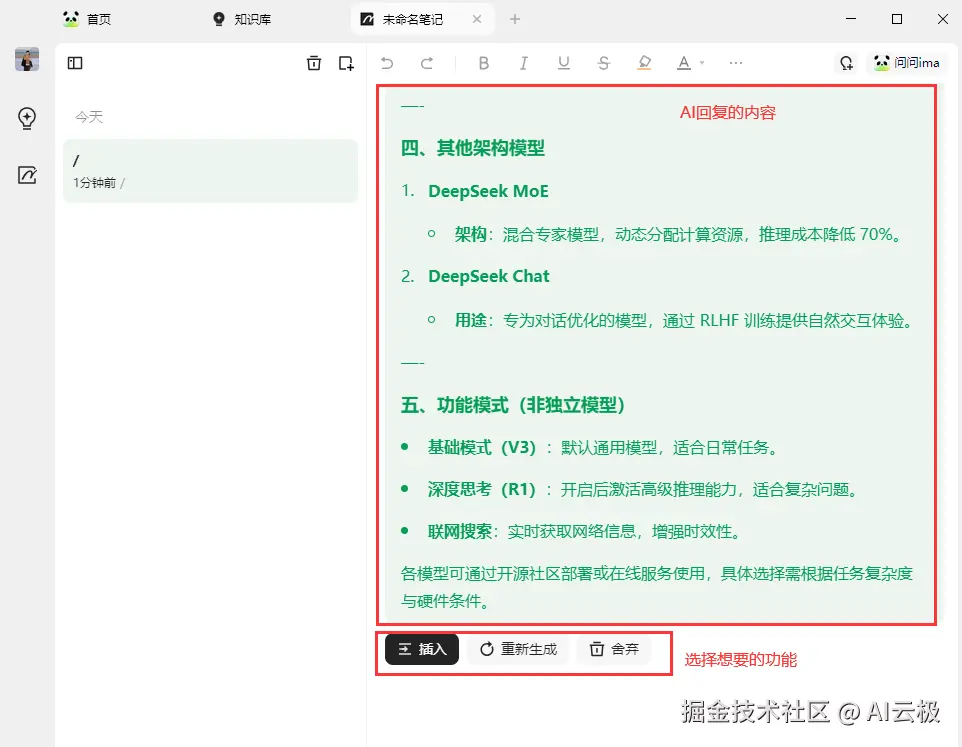This screenshot has height=747, width=962.
Task: Minimize the ima window
Action: point(850,19)
